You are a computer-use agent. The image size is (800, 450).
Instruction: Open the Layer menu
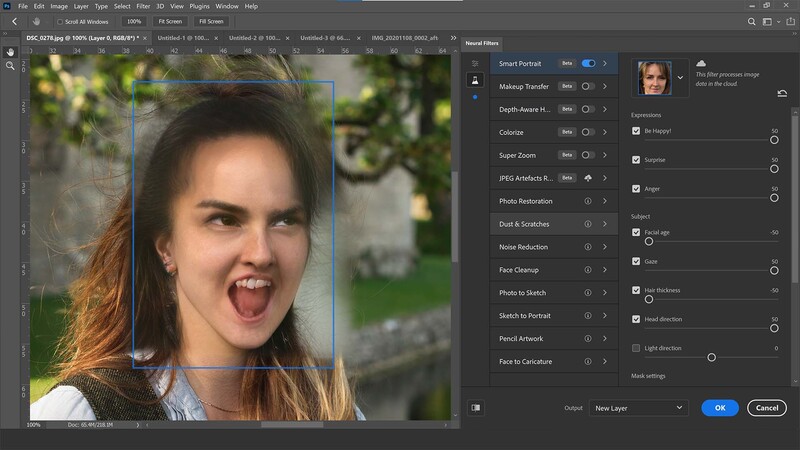(x=81, y=6)
